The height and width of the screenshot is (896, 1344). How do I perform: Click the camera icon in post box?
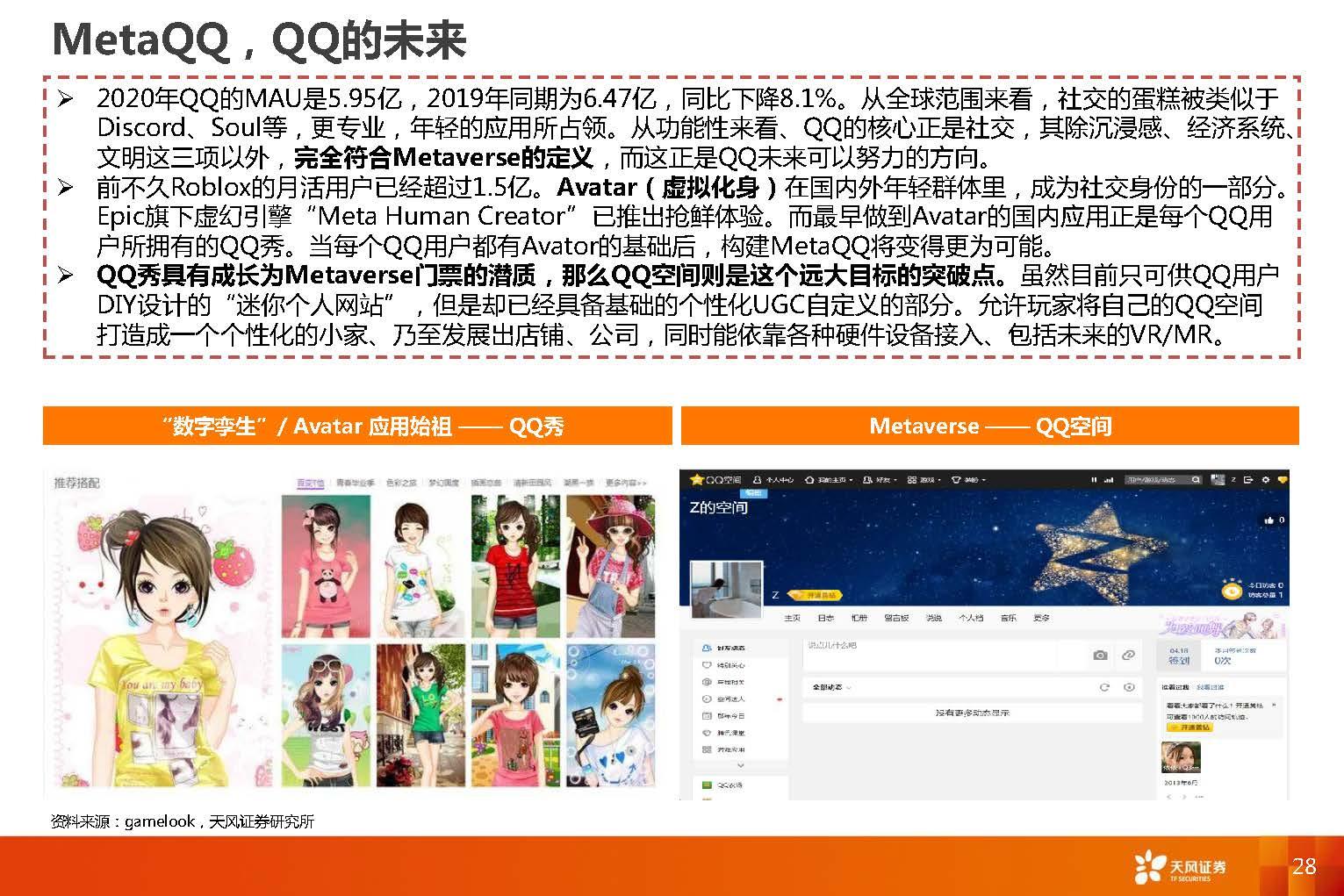click(1099, 655)
